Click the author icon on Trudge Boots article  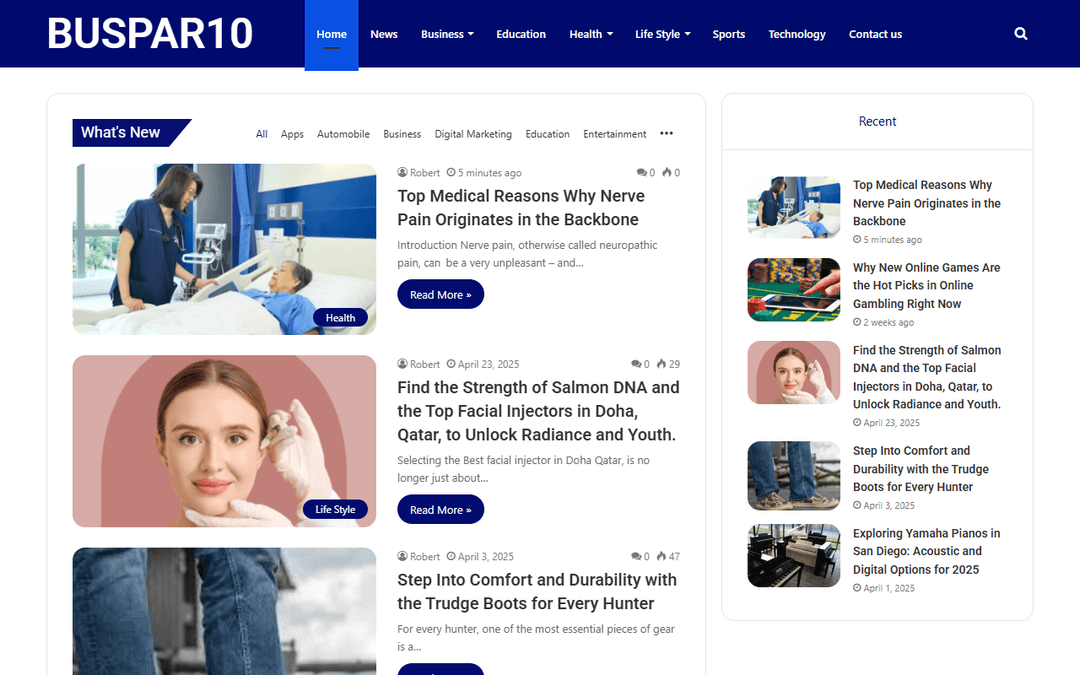[x=402, y=557]
